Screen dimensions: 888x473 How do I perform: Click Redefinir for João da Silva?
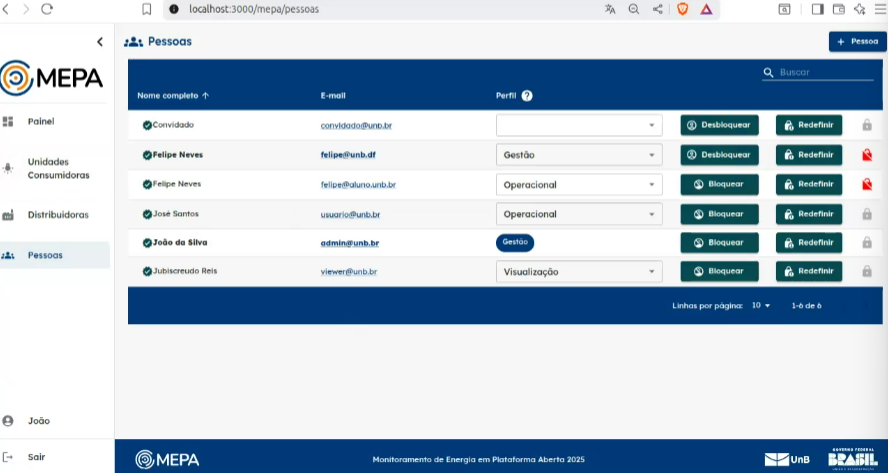(809, 242)
